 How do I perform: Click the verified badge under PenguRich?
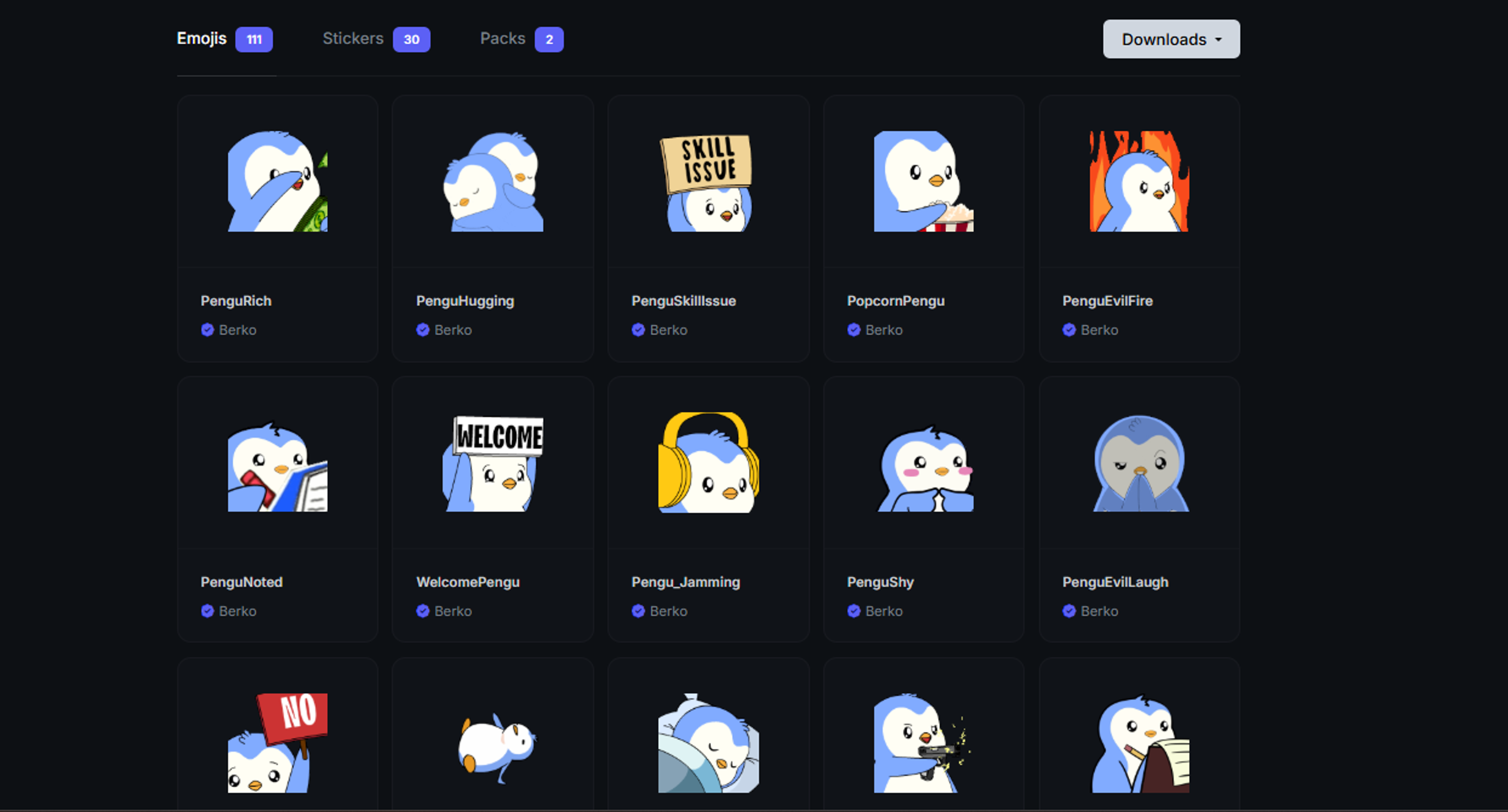pos(207,329)
